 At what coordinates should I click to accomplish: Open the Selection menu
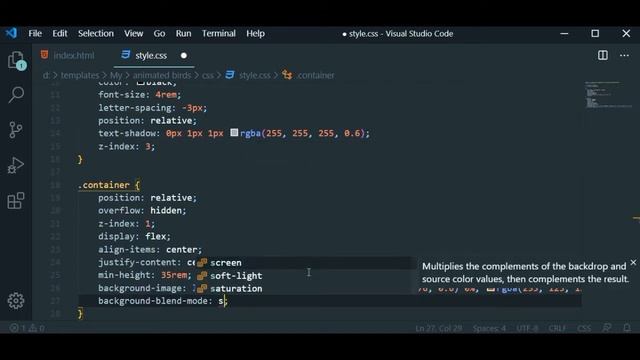pos(96,33)
